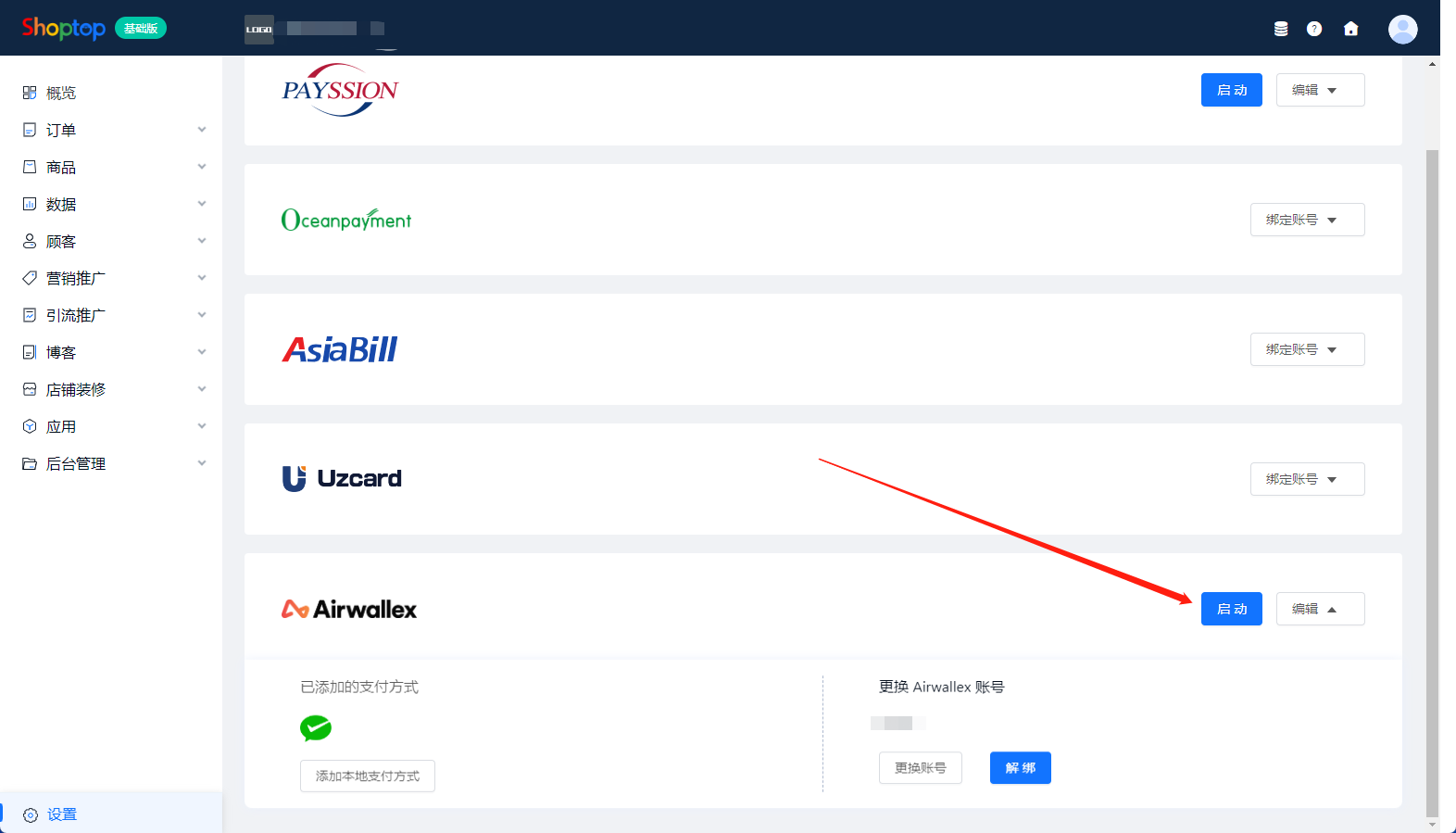Click 启动 button for Airwallex
This screenshot has width=1456, height=833.
[1231, 609]
